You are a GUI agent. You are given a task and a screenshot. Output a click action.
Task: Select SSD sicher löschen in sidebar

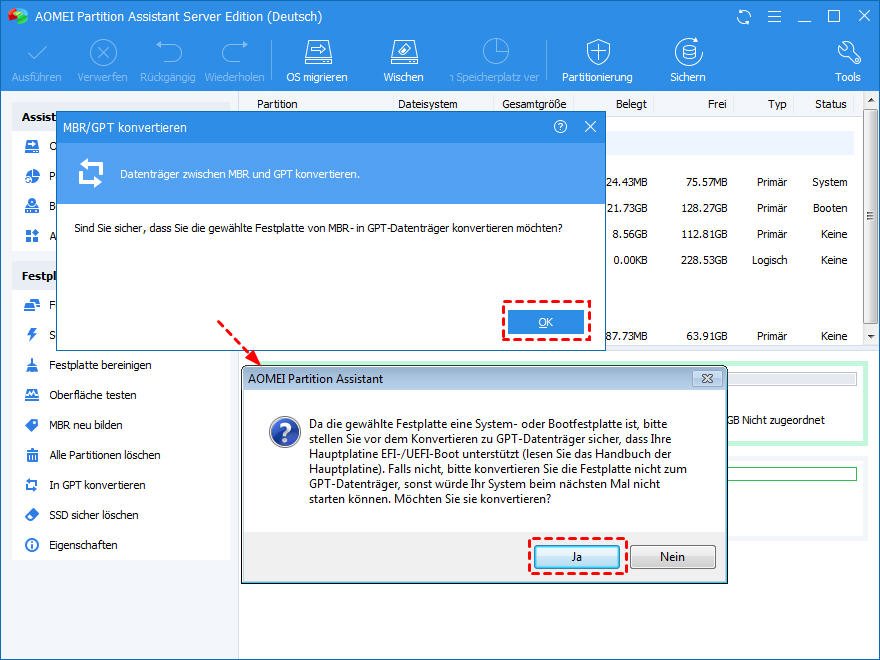click(94, 515)
